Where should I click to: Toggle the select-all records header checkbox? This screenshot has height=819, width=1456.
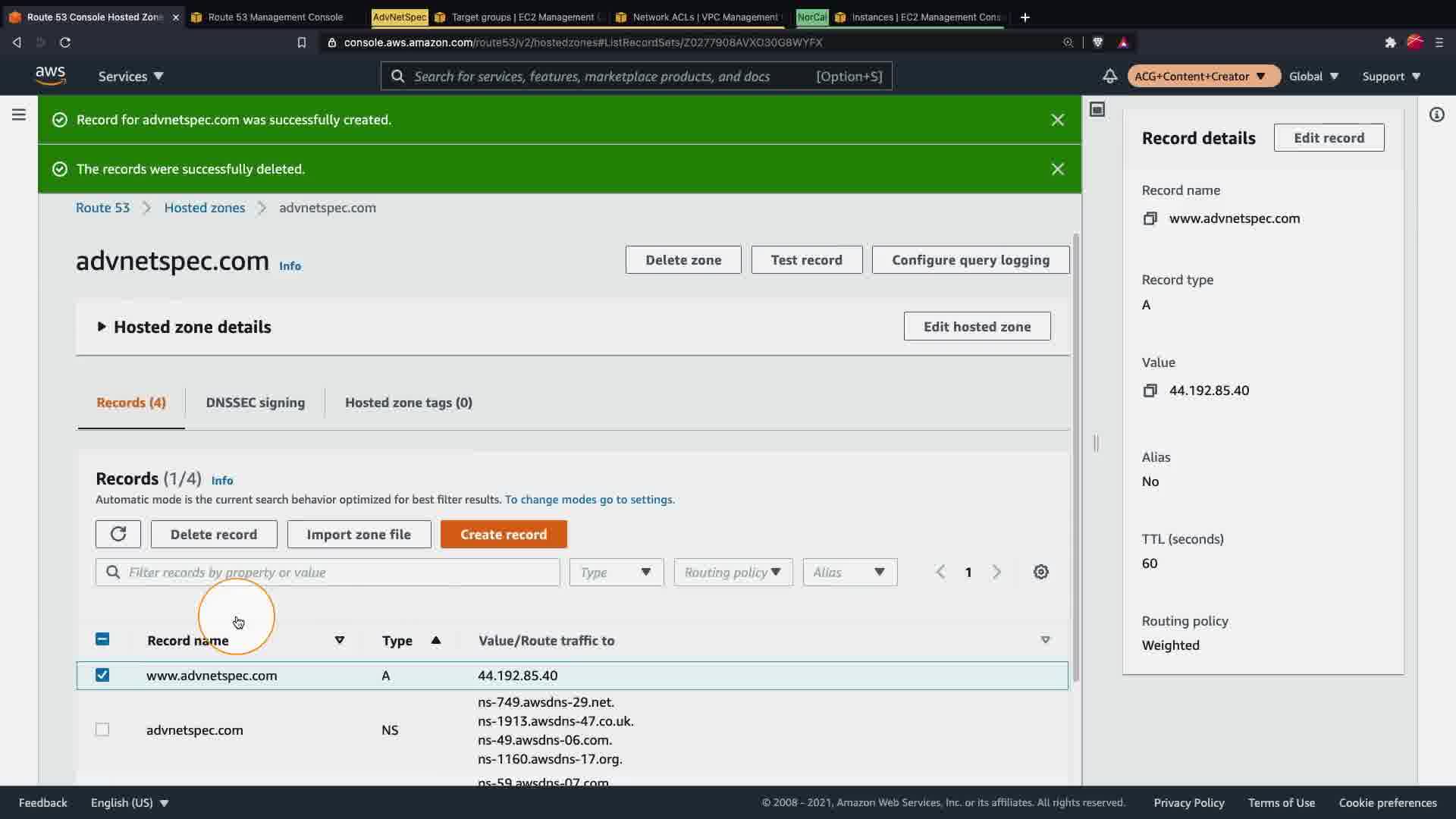coord(102,639)
